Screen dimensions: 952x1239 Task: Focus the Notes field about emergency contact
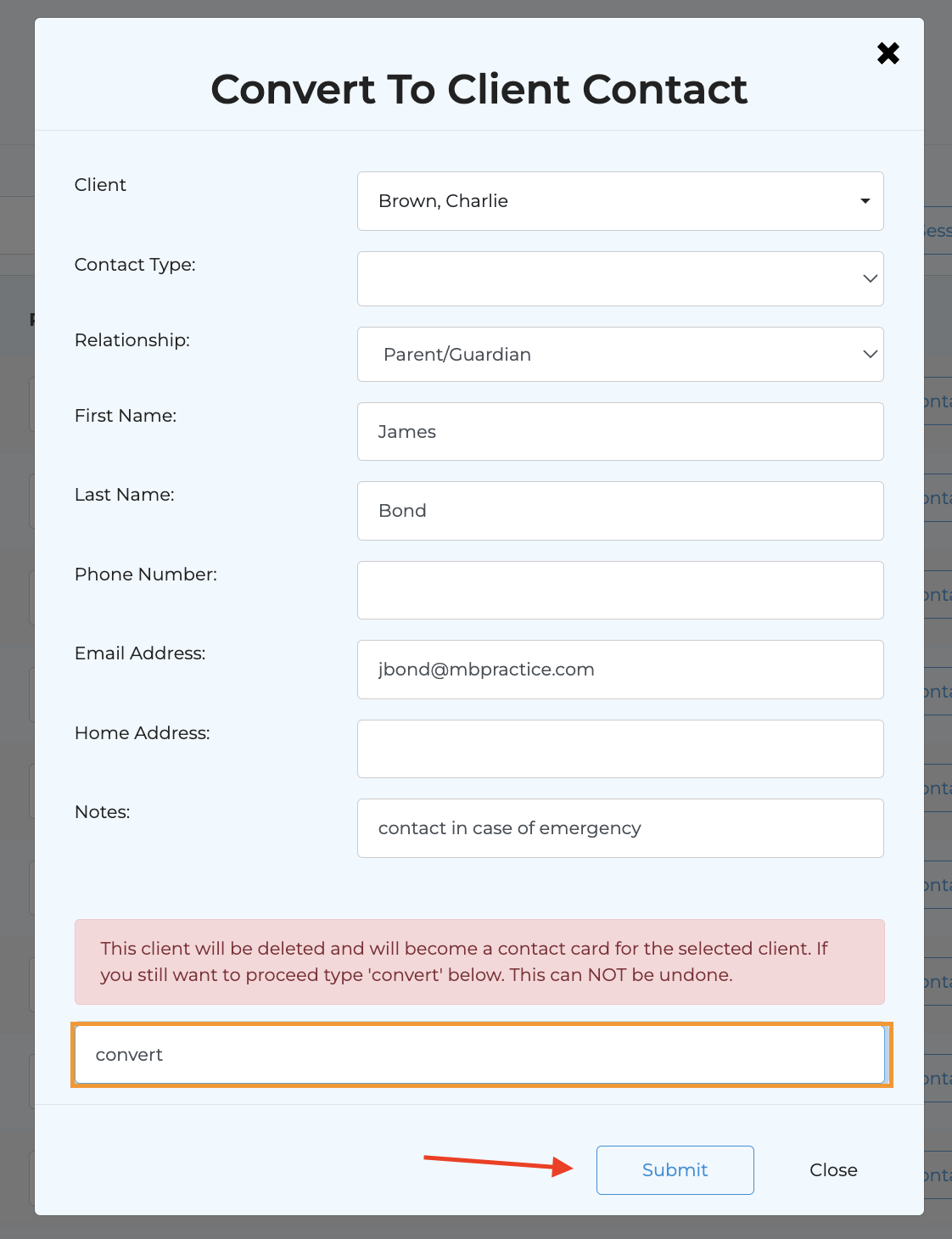tap(620, 828)
